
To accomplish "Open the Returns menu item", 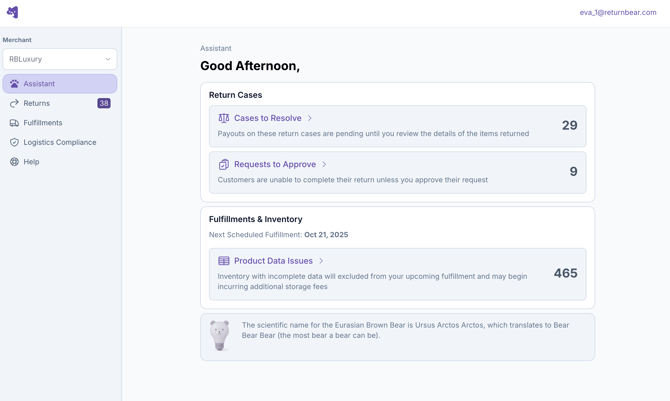I will pos(37,103).
